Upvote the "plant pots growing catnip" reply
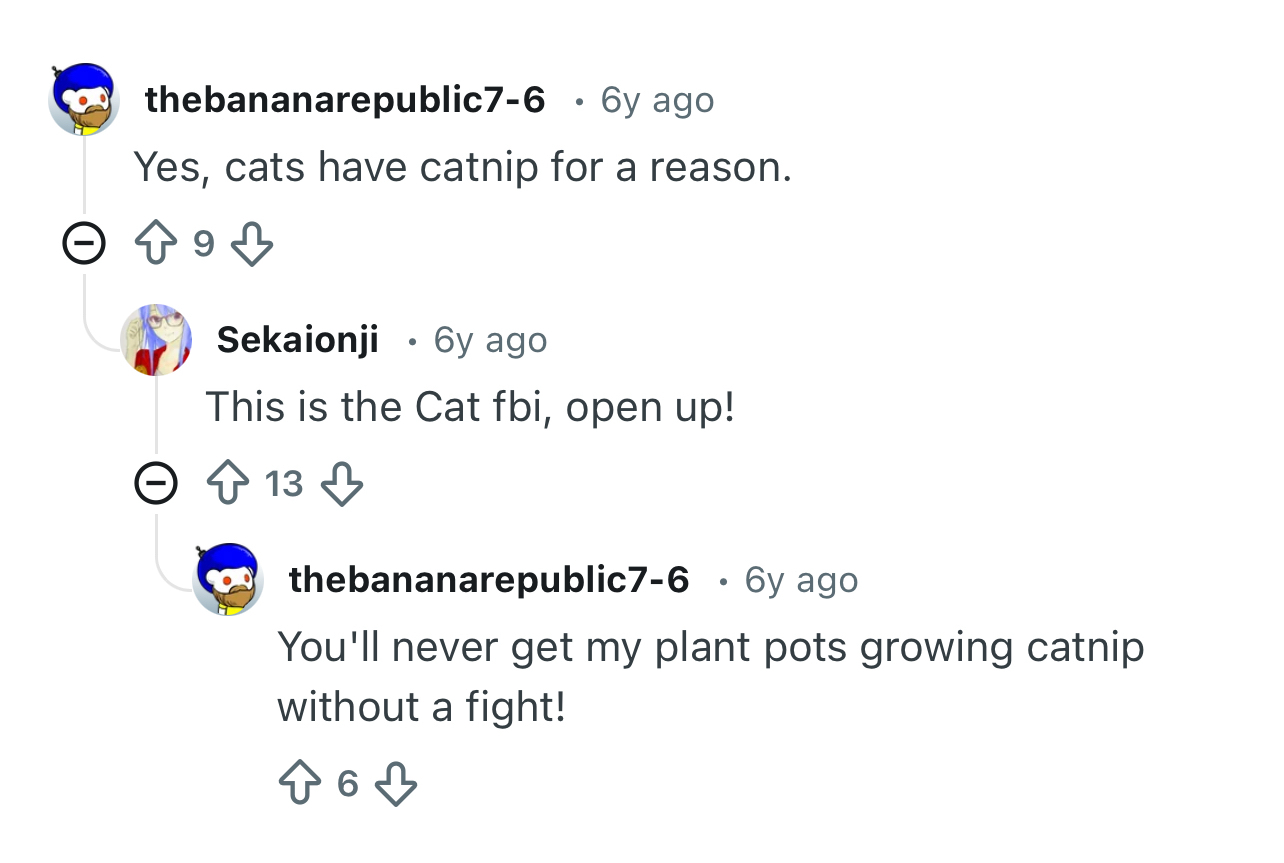The width and height of the screenshot is (1284, 863). pos(299,784)
